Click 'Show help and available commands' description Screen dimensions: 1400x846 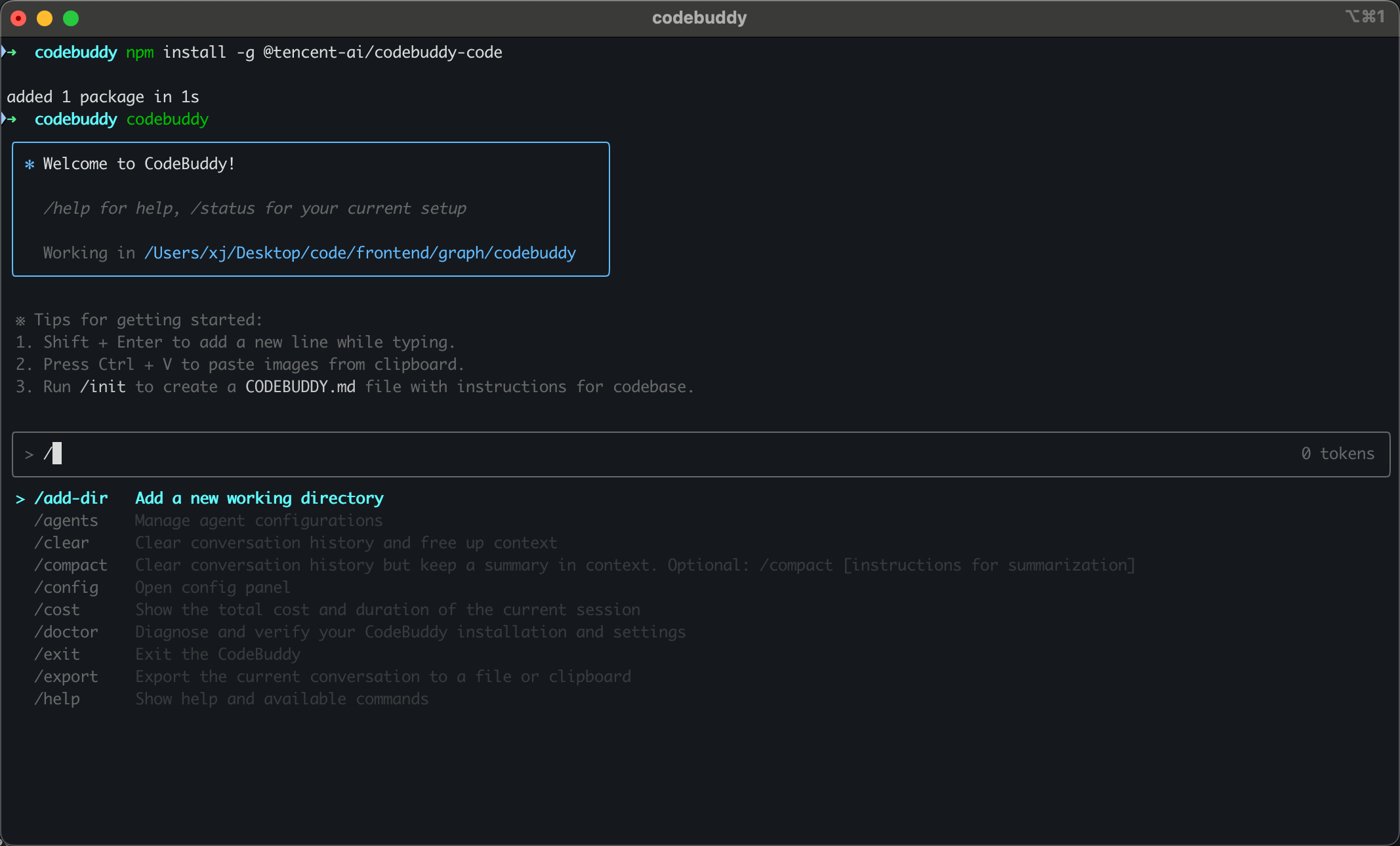pos(282,699)
